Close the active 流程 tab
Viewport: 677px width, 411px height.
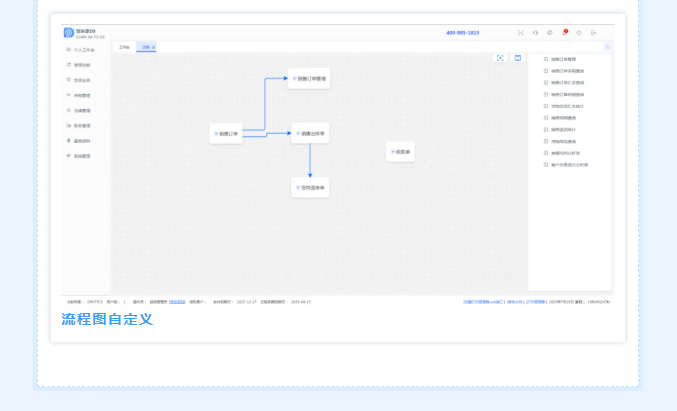[x=153, y=47]
